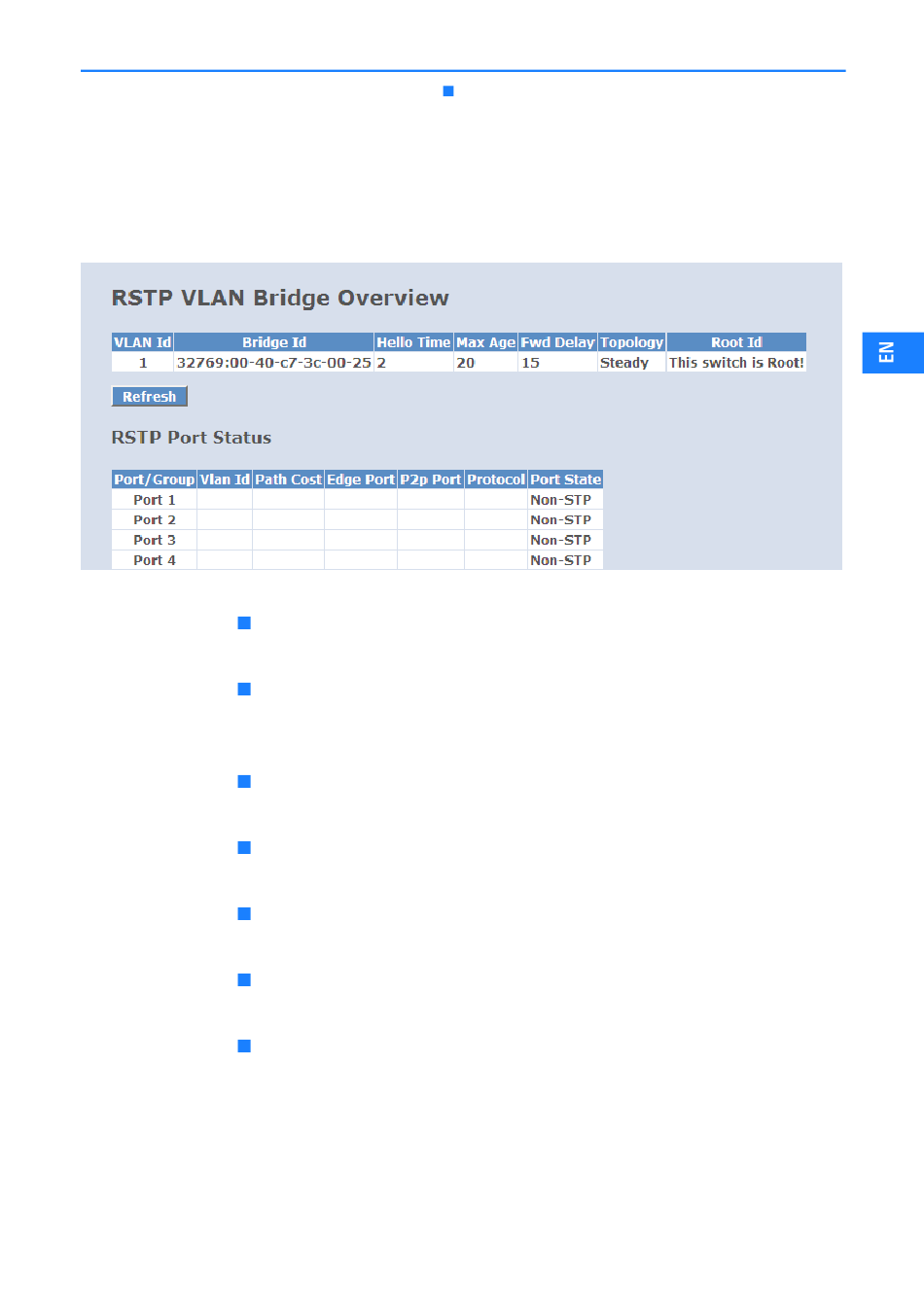
Task: Click VLAN Id value 1
Action: click(143, 363)
